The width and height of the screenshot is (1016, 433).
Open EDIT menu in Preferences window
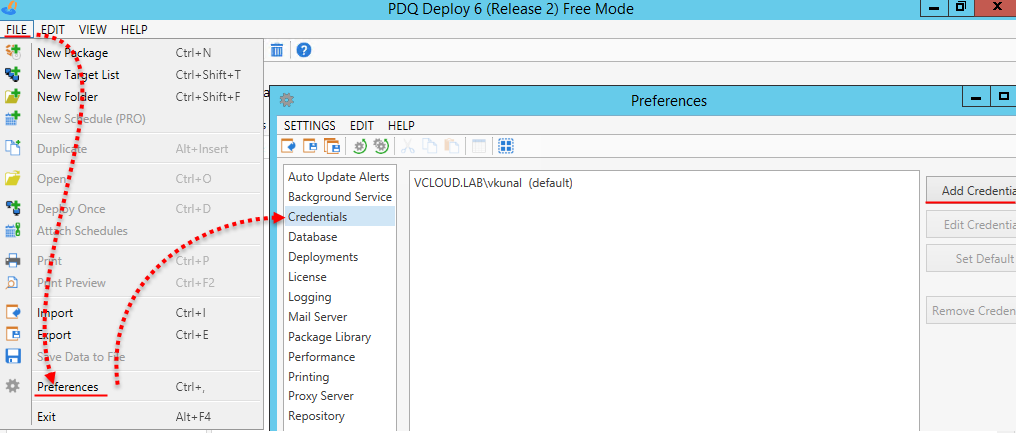point(362,126)
